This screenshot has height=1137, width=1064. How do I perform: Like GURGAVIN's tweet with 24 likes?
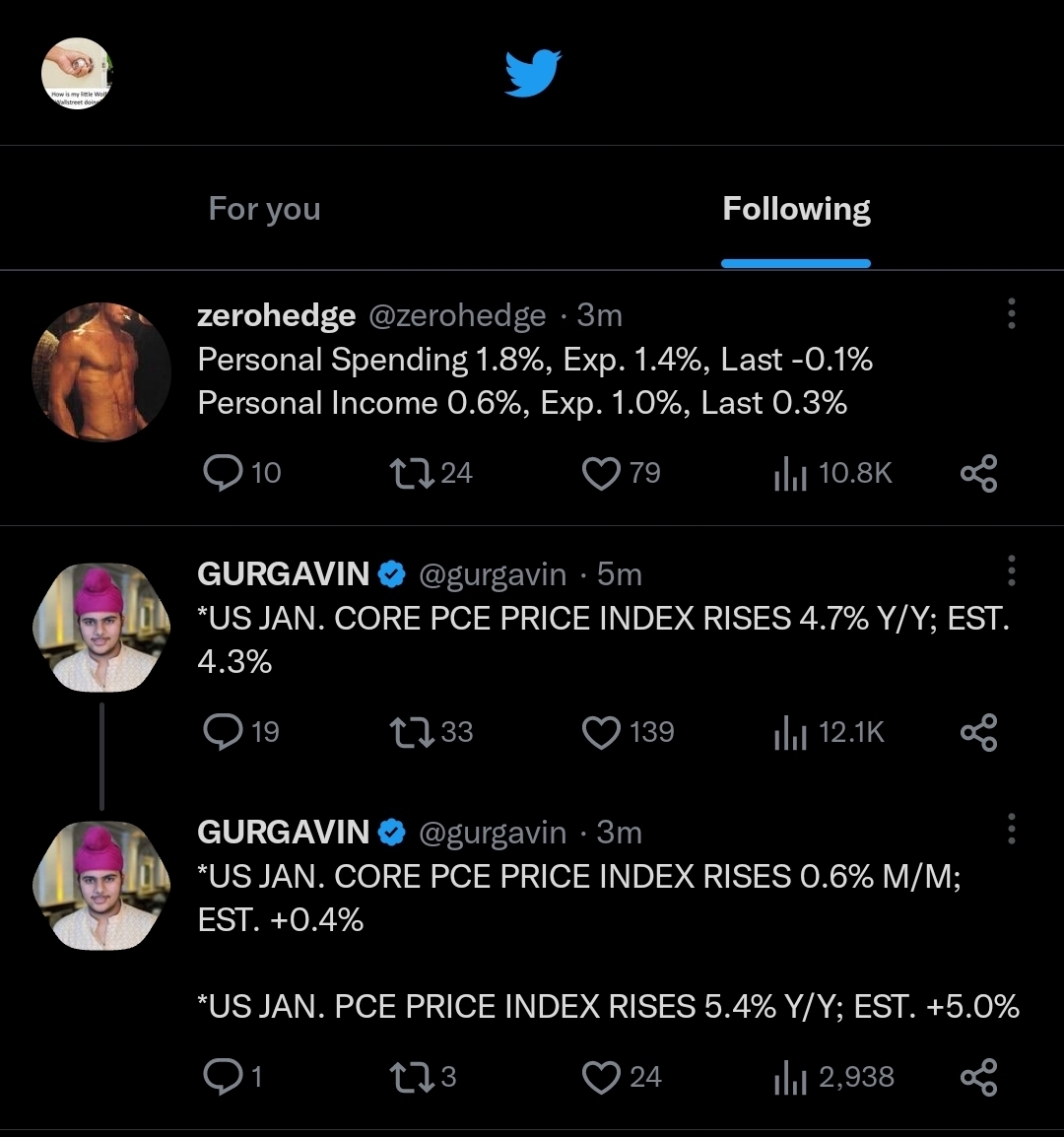[x=600, y=1077]
